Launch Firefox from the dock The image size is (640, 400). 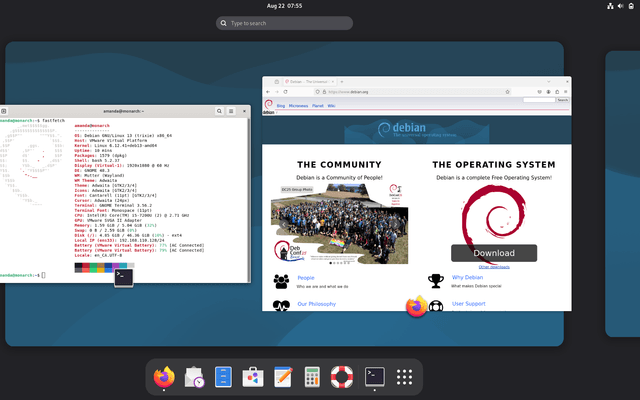click(x=164, y=376)
